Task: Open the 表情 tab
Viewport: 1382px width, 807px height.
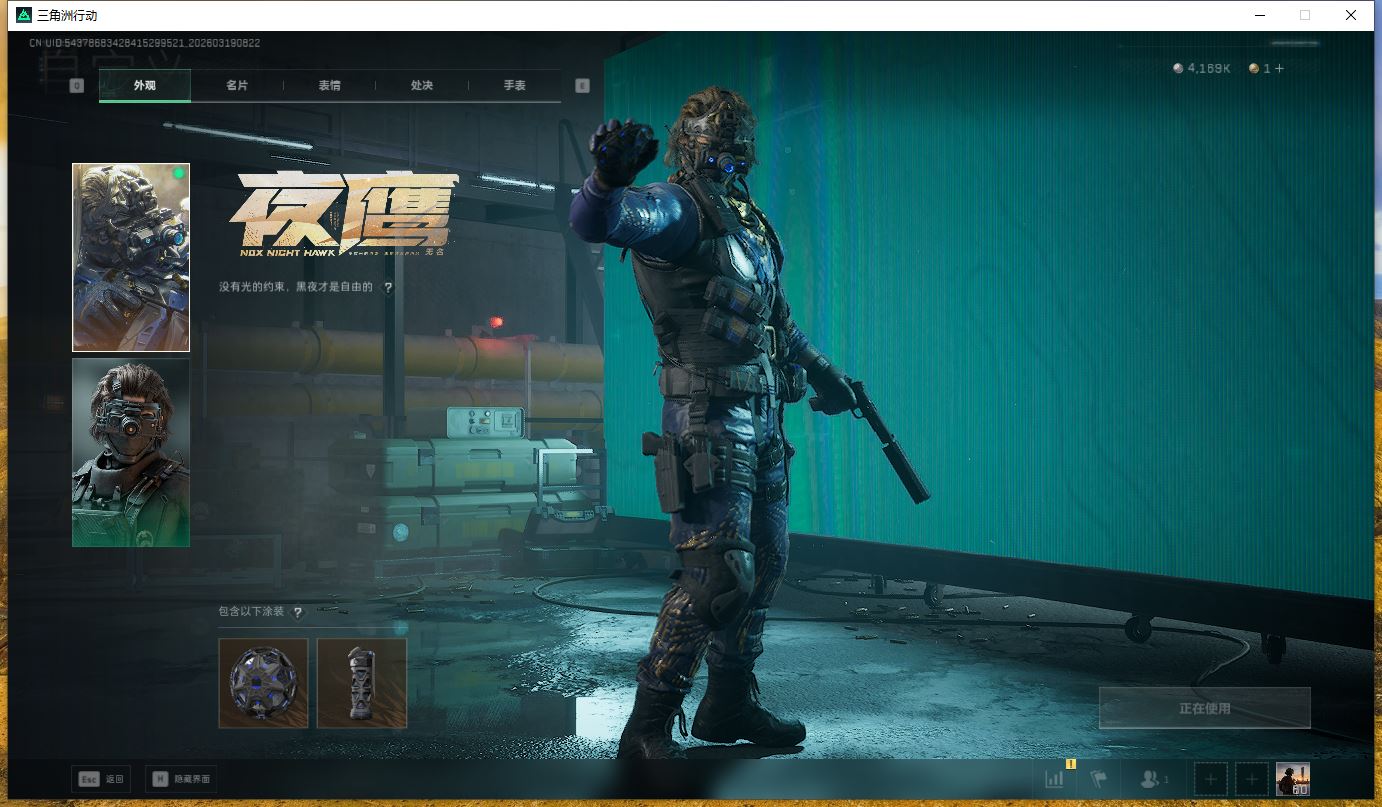Action: tap(329, 86)
